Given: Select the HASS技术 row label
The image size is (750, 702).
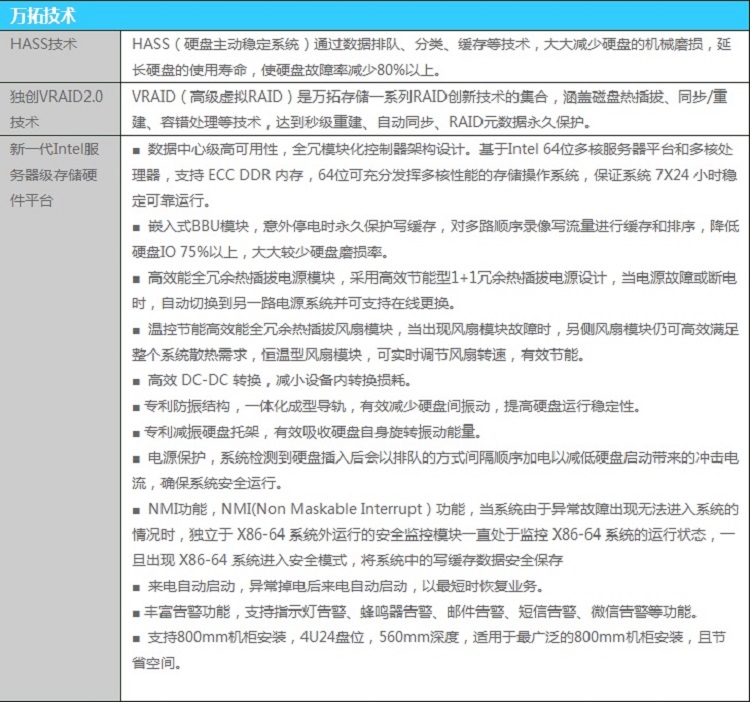Looking at the screenshot, I should pyautogui.click(x=43, y=45).
